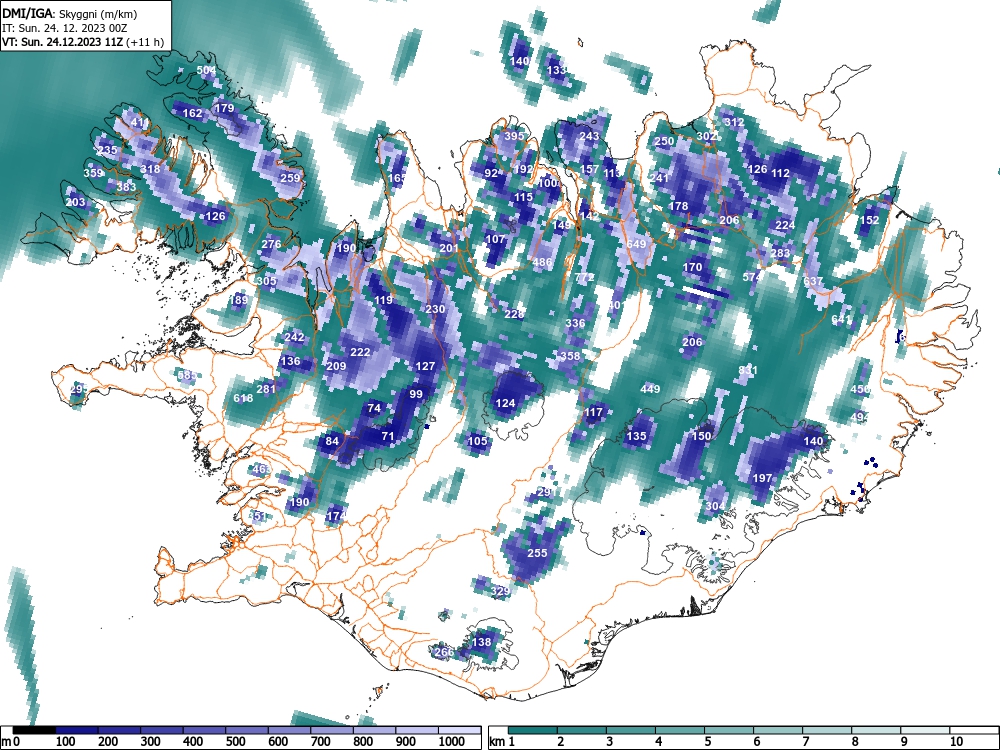Click the visibility value 124
This screenshot has height=750, width=1000.
click(x=505, y=403)
